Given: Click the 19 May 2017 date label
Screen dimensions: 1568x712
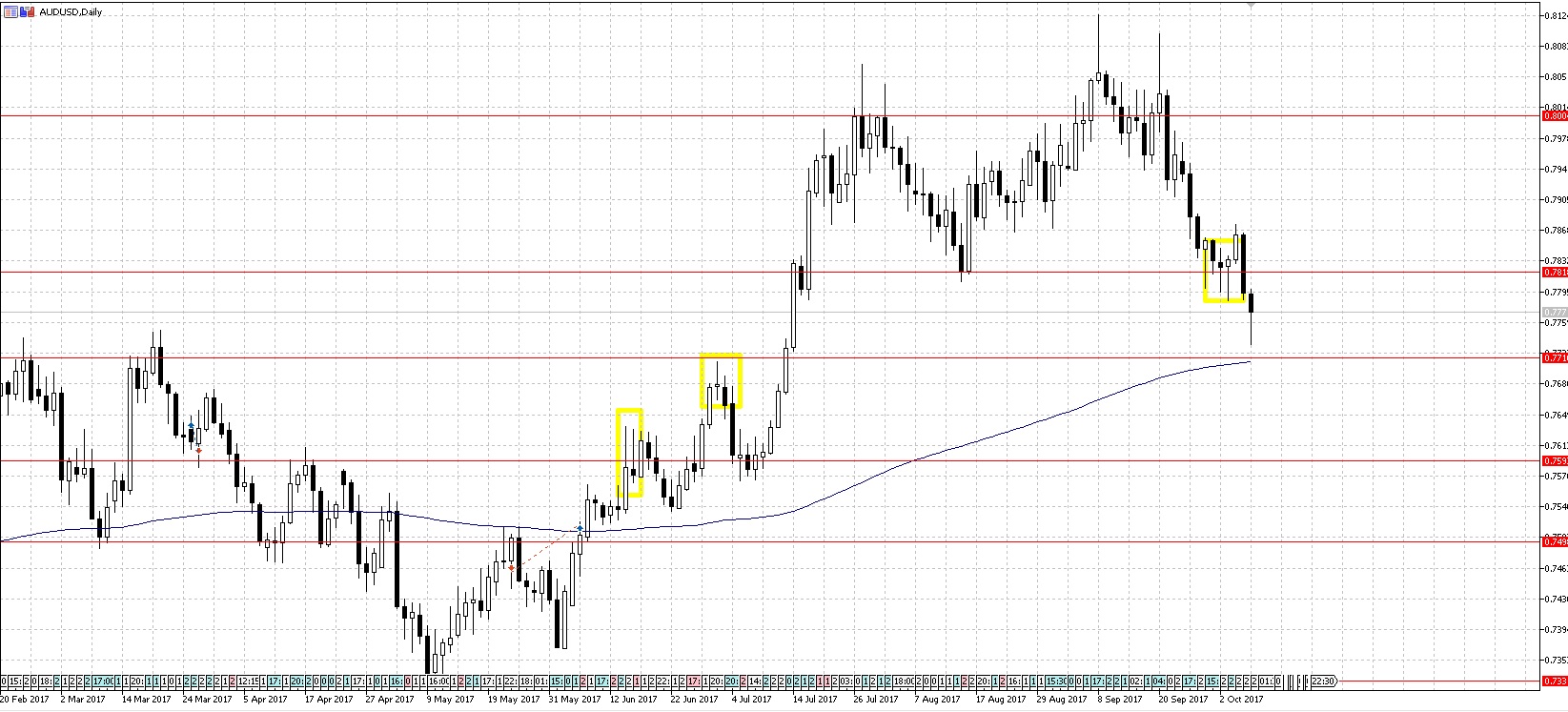Looking at the screenshot, I should tap(514, 700).
